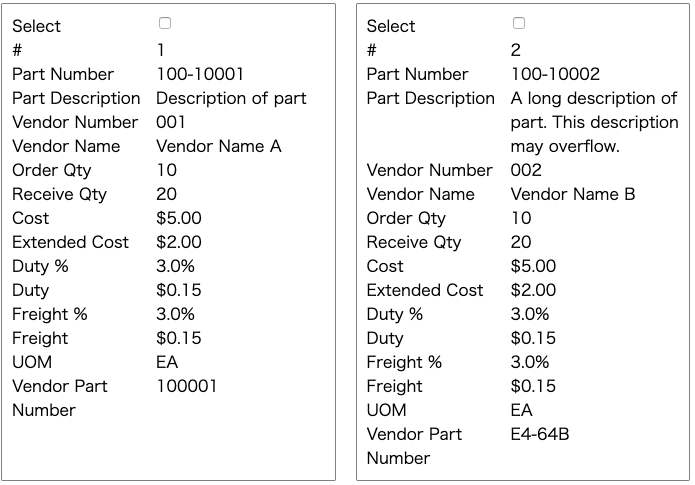This screenshot has width=695, height=485.
Task: Click vendor part number 100001
Action: coord(187,386)
